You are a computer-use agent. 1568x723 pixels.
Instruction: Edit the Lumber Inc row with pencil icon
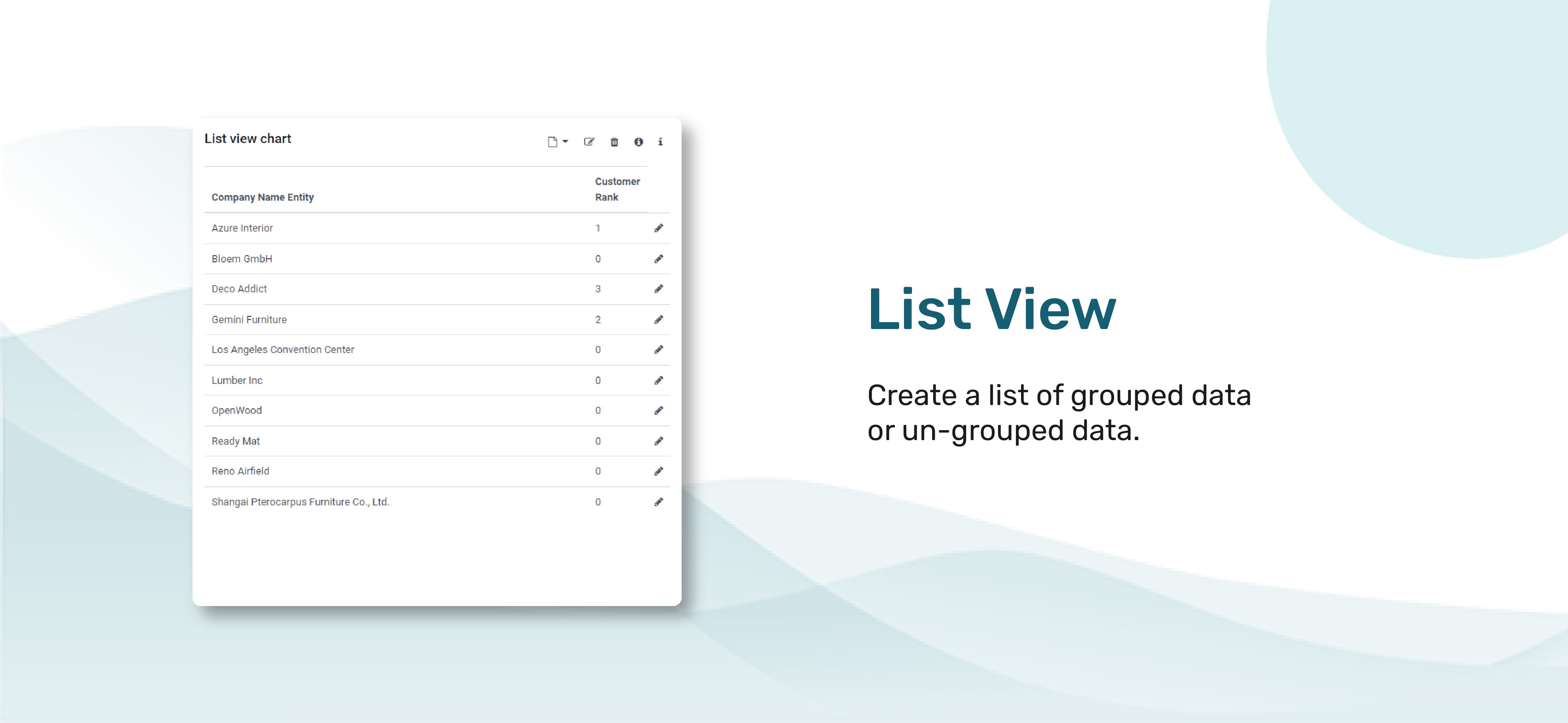pos(658,380)
